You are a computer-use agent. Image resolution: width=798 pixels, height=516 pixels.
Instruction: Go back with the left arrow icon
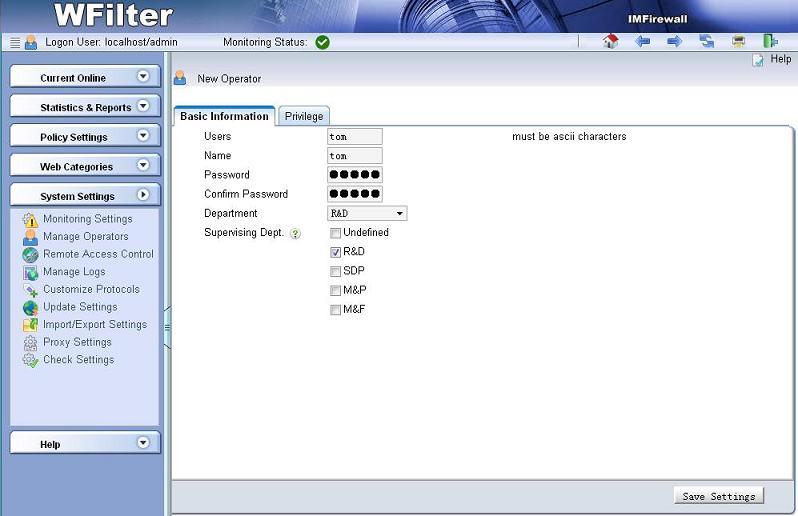click(x=643, y=41)
